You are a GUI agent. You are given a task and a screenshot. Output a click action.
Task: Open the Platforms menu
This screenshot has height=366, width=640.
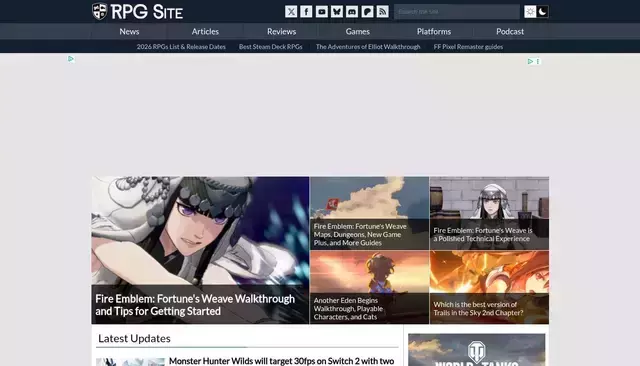click(434, 31)
